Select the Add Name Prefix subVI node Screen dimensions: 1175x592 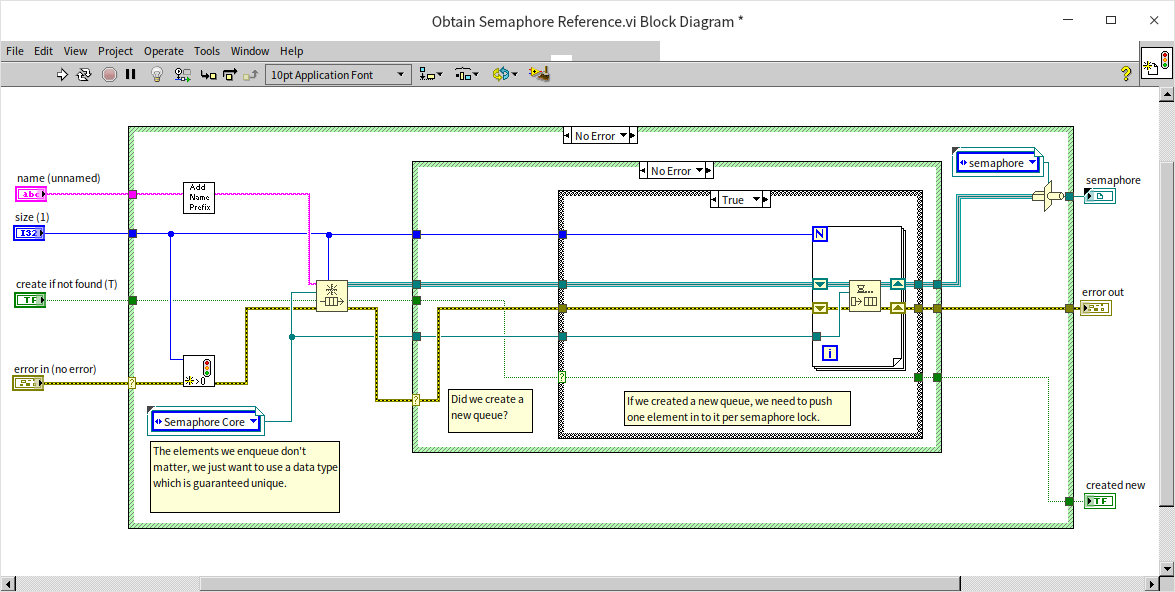point(198,197)
